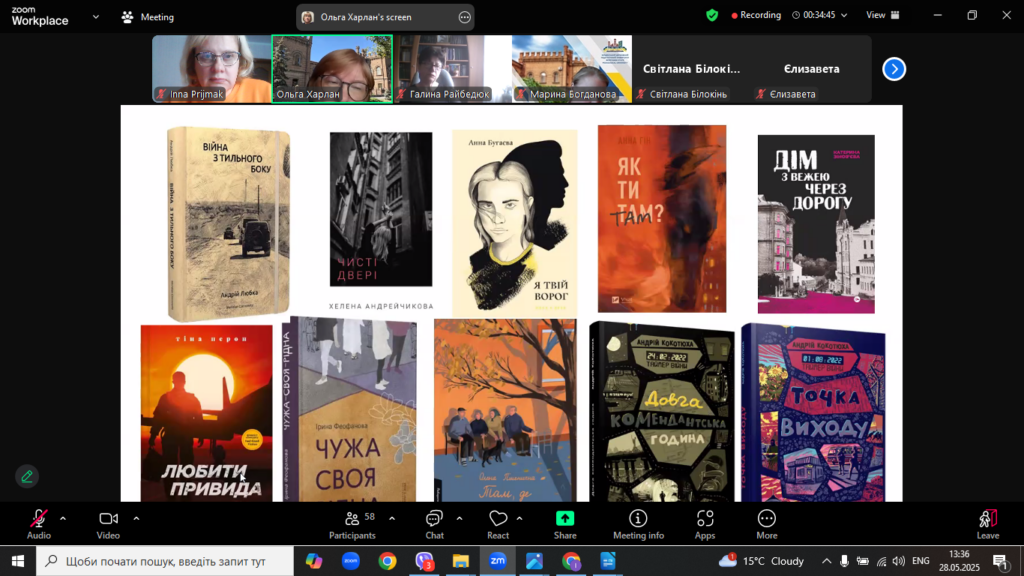
Task: Leave the meeting
Action: coord(987,524)
